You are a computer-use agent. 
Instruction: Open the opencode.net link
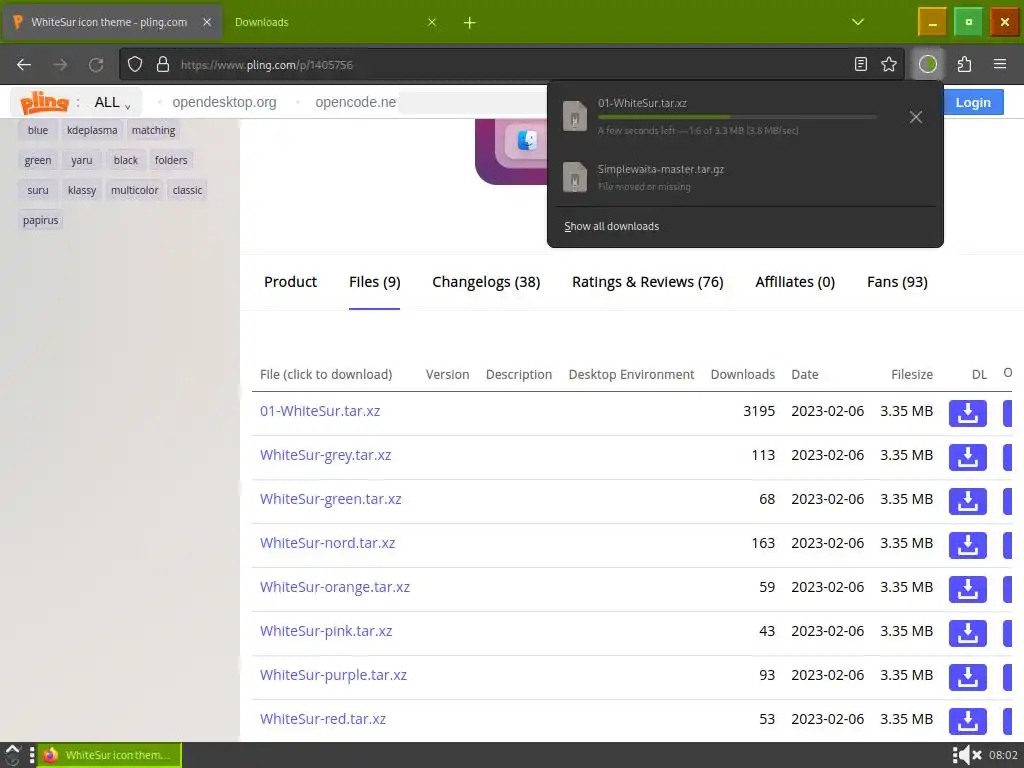click(x=356, y=103)
